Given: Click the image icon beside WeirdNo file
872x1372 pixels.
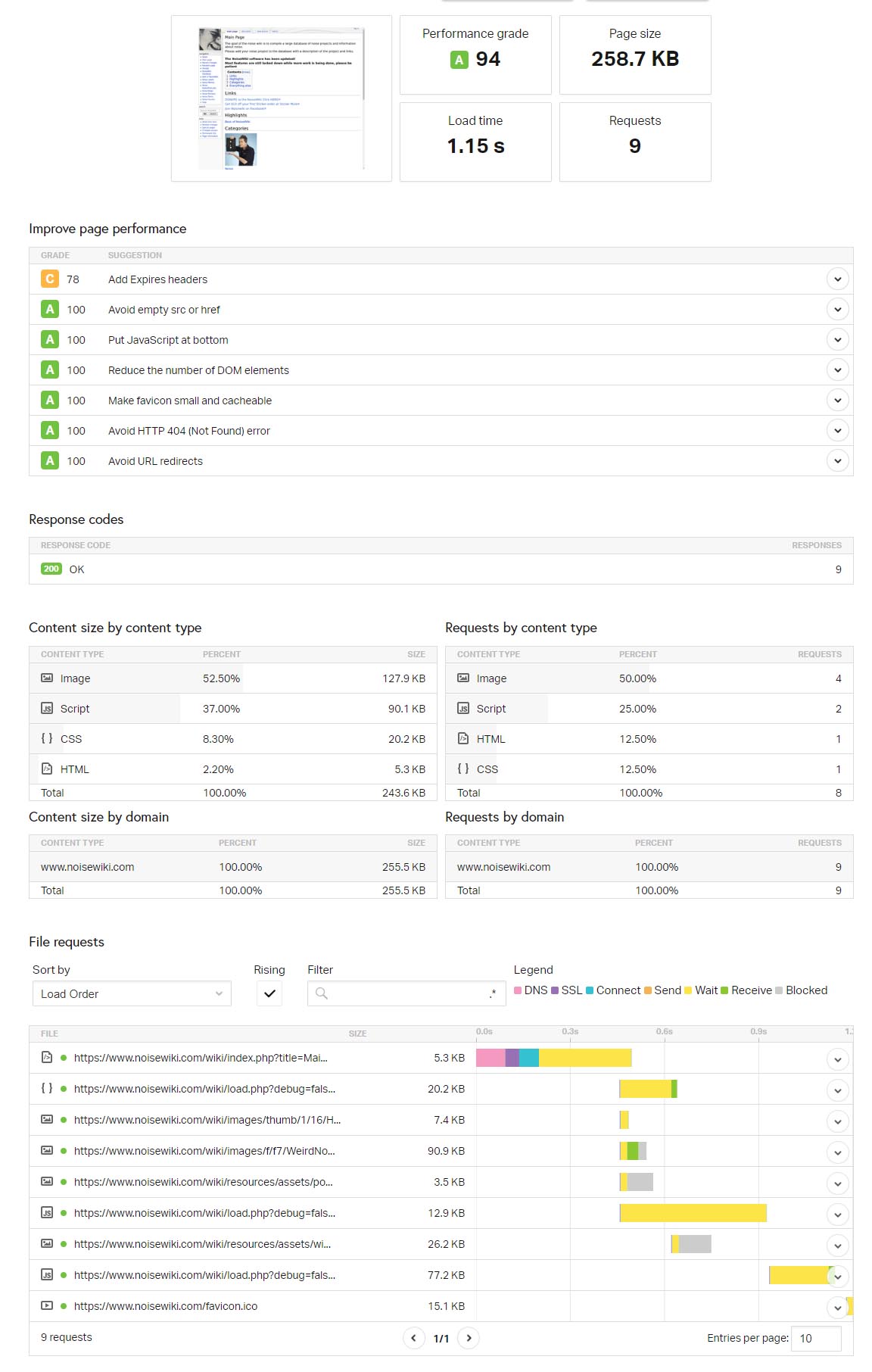Looking at the screenshot, I should point(47,1150).
